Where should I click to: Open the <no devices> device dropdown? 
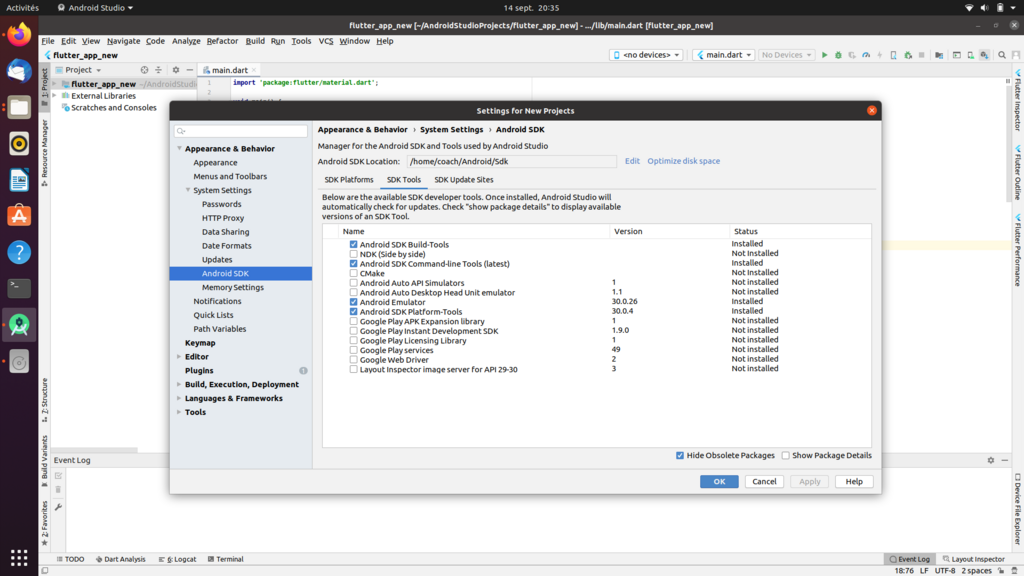[x=647, y=55]
